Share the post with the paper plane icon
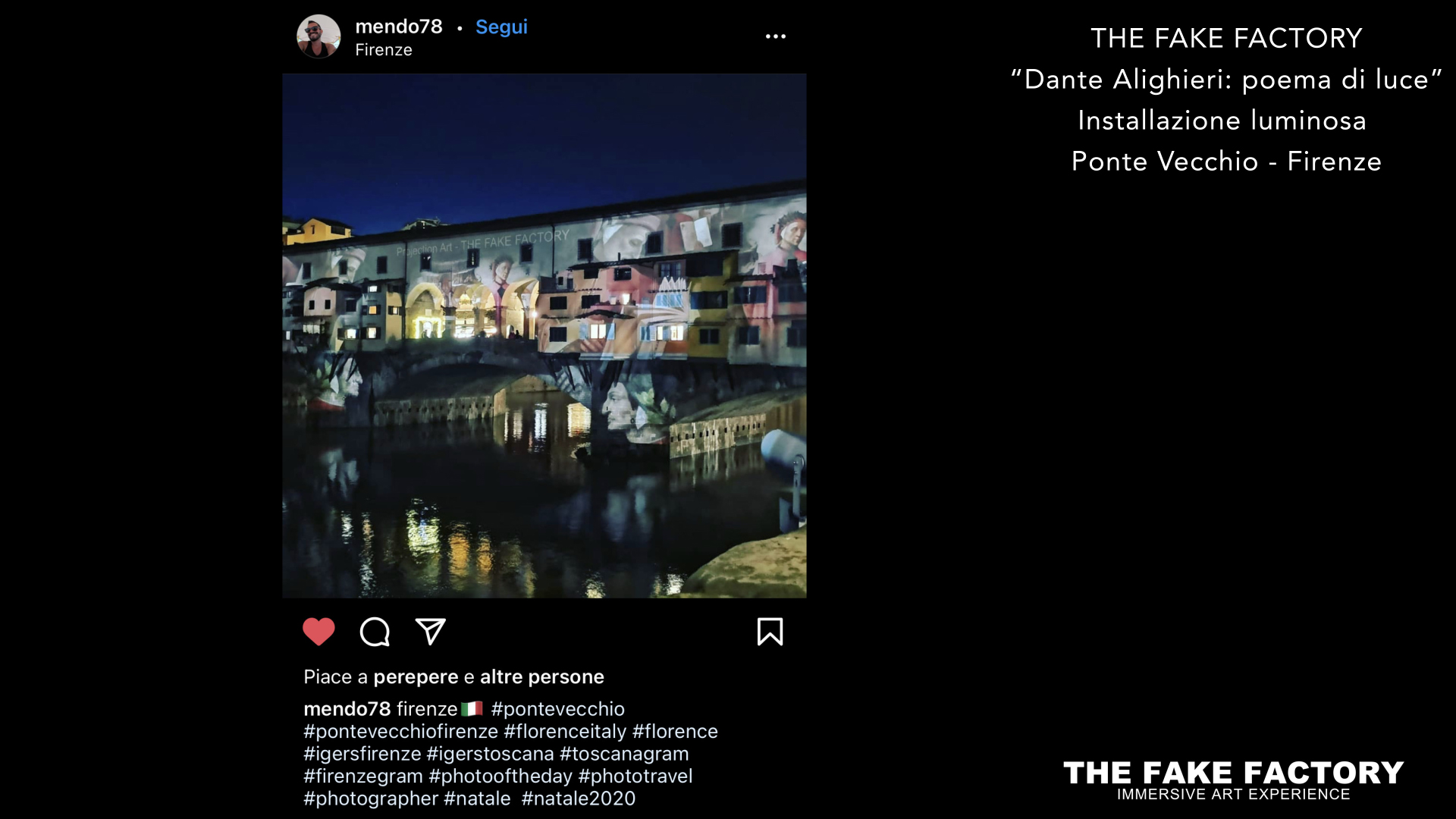 pos(430,632)
